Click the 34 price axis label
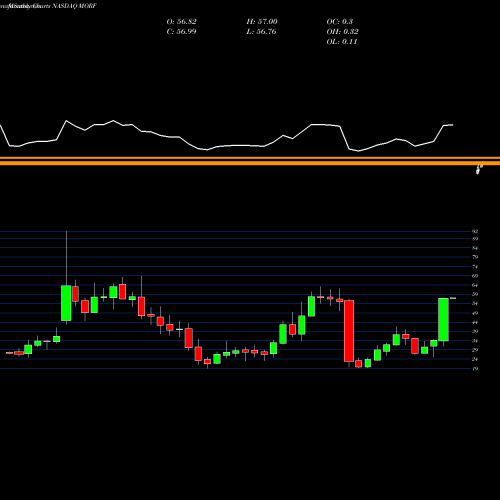The image size is (500, 500). (x=475, y=340)
